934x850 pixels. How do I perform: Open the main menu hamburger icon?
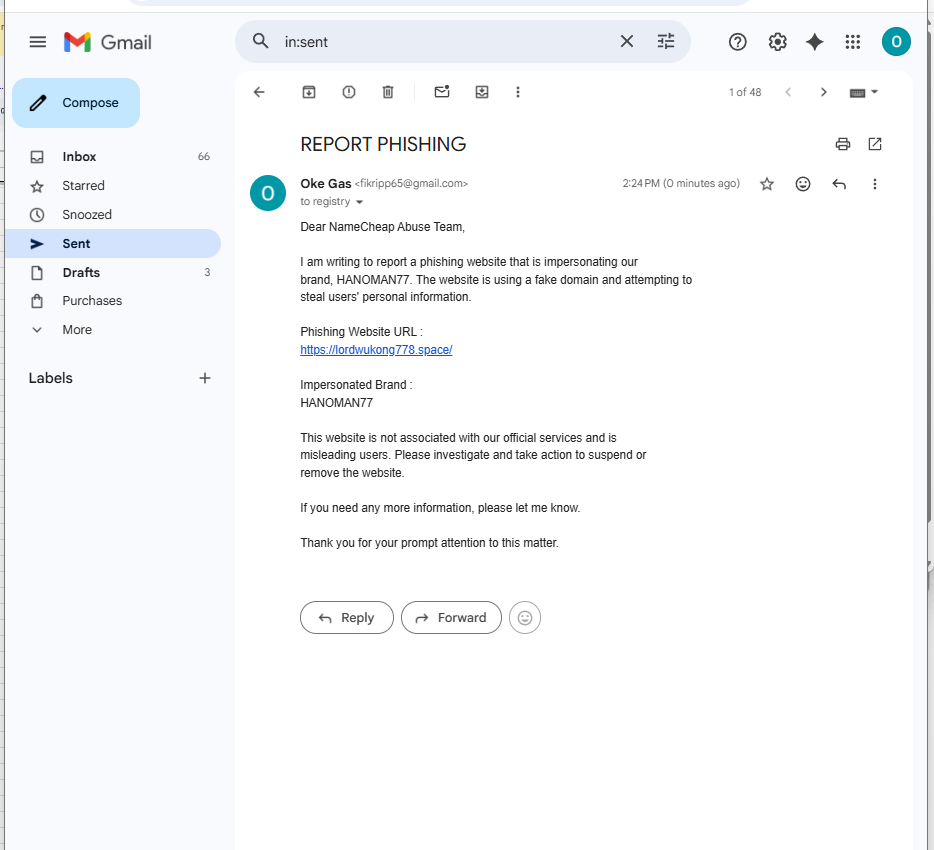click(x=38, y=42)
